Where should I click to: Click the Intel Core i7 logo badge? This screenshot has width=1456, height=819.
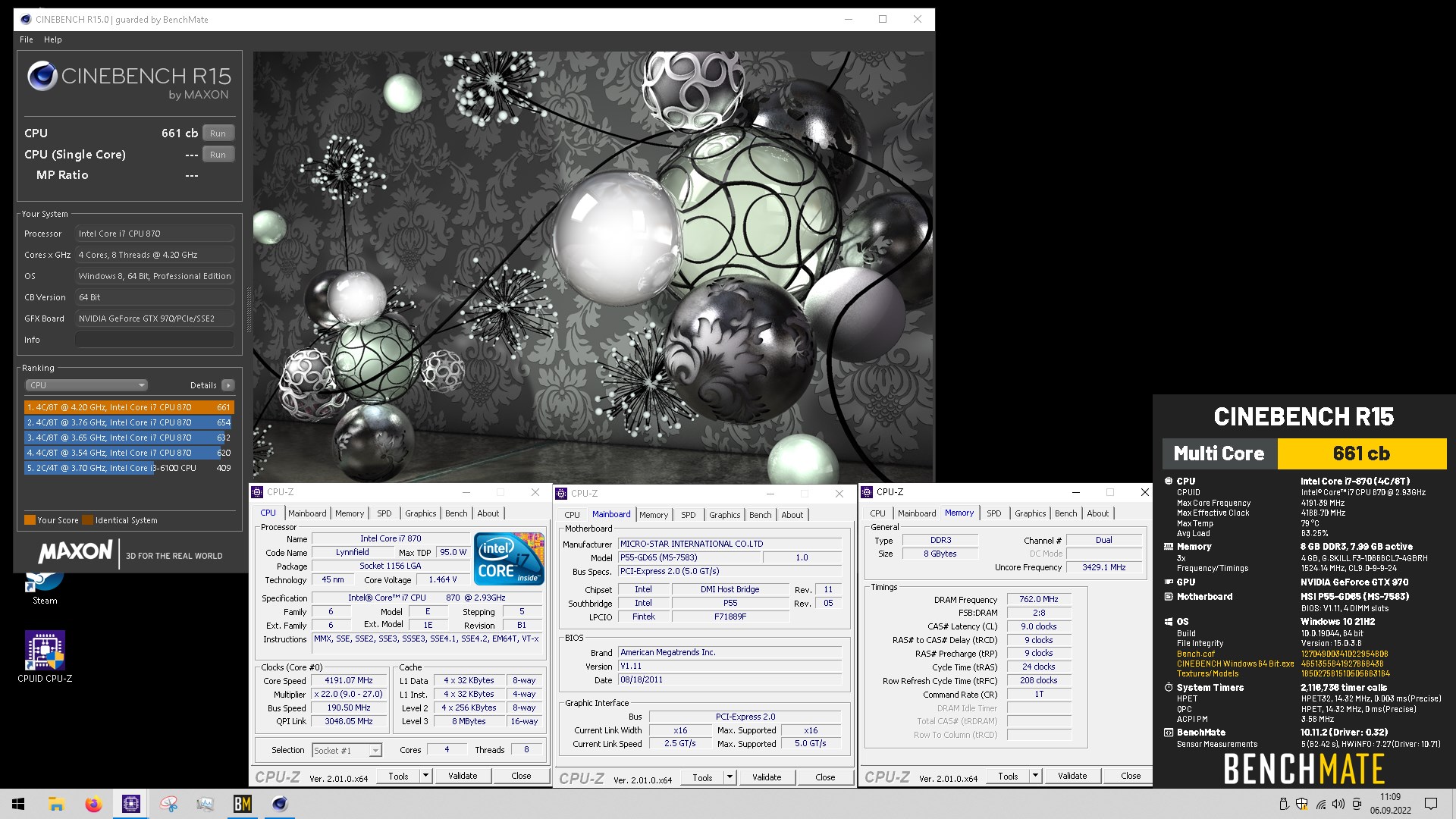[x=509, y=559]
